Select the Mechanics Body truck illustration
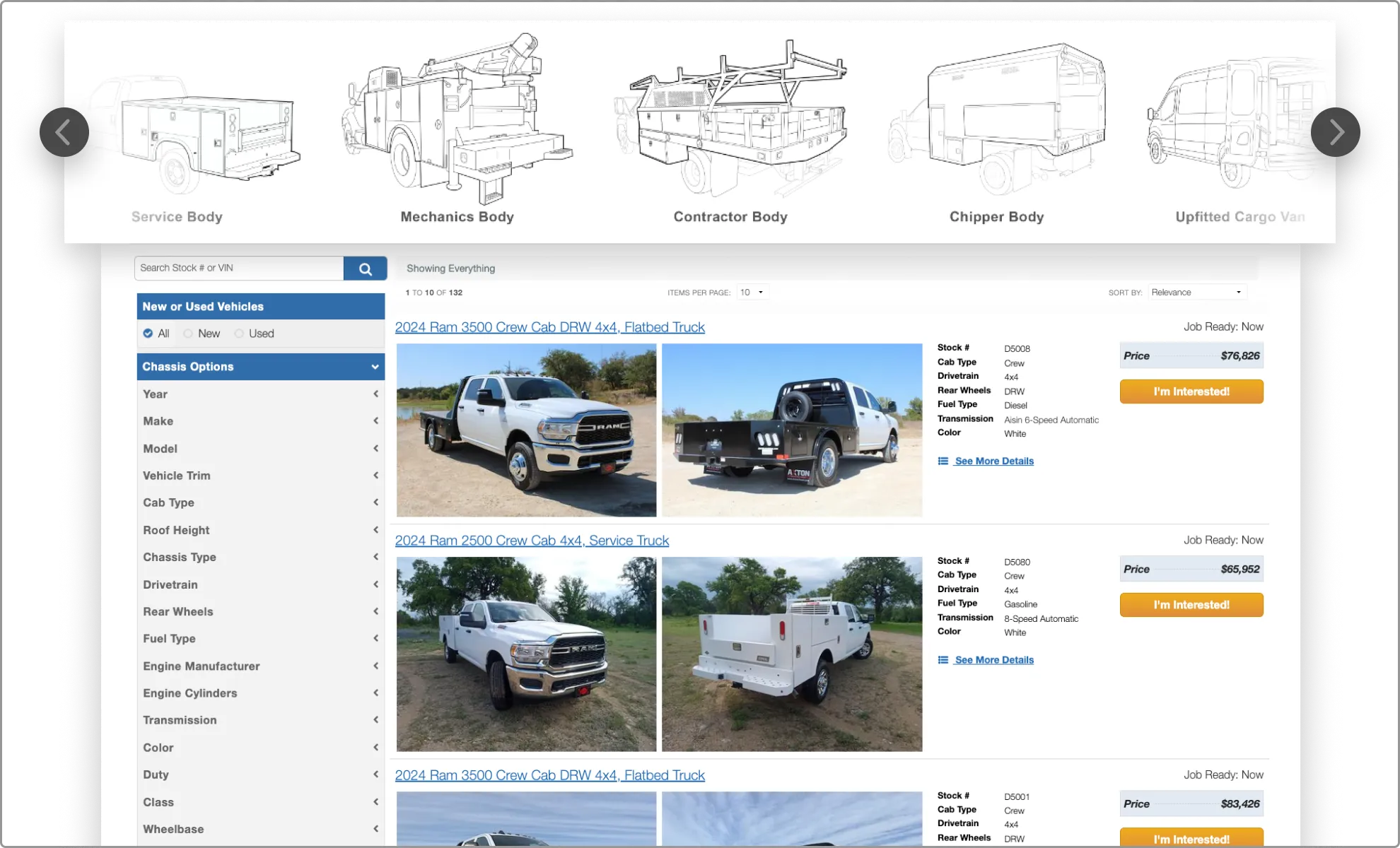 coord(457,120)
